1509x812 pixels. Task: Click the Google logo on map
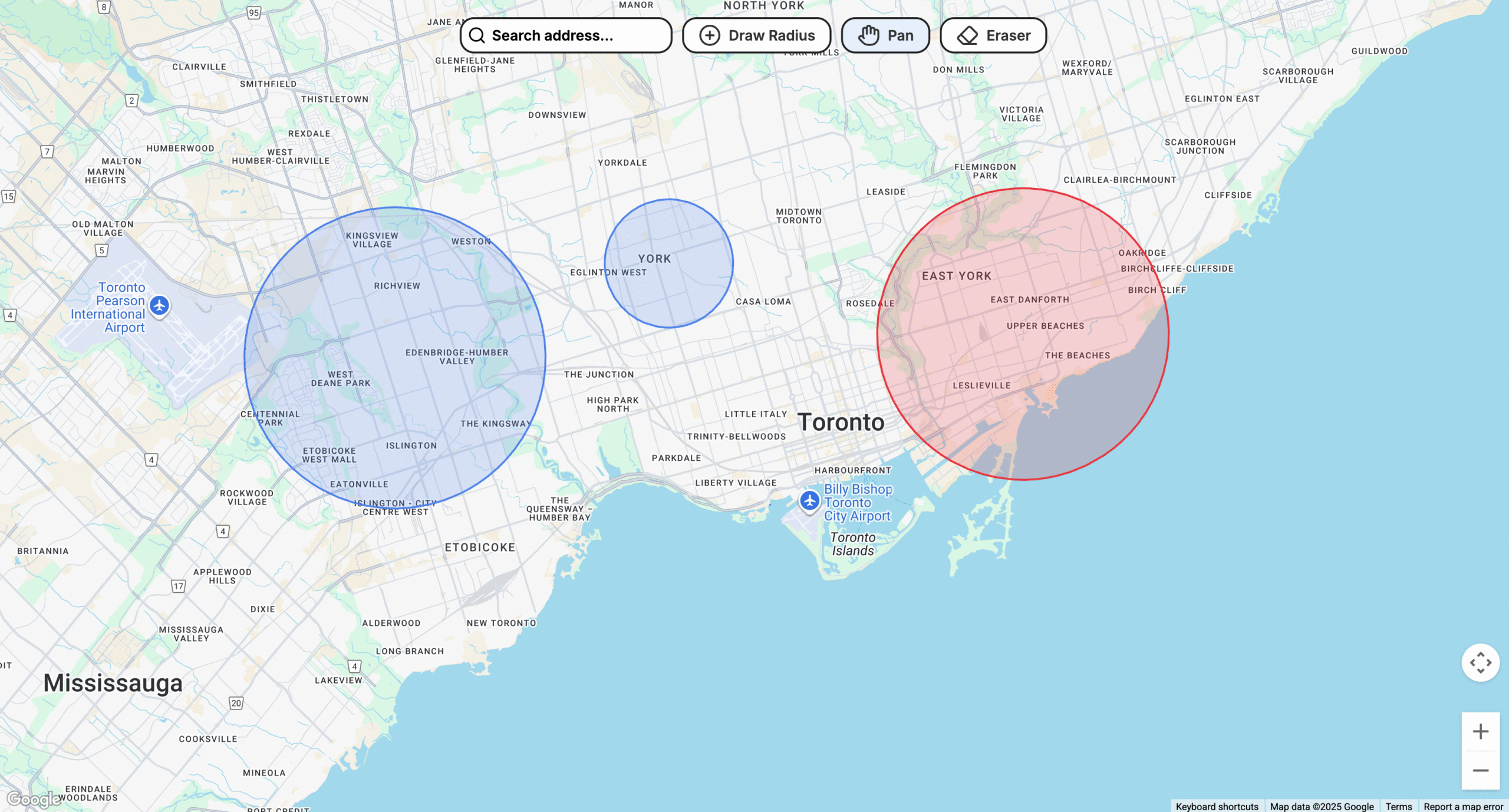pos(34,799)
